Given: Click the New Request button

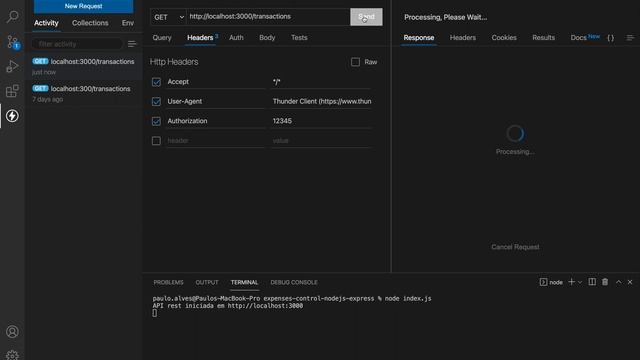Looking at the screenshot, I should coord(83,6).
